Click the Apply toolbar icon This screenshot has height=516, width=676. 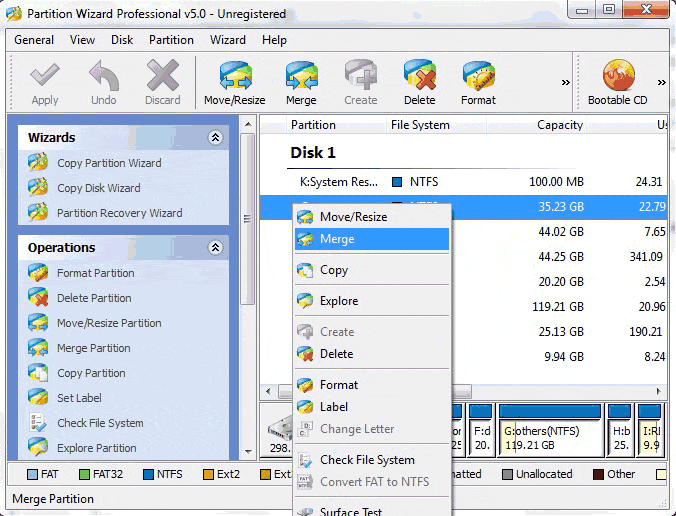45,84
